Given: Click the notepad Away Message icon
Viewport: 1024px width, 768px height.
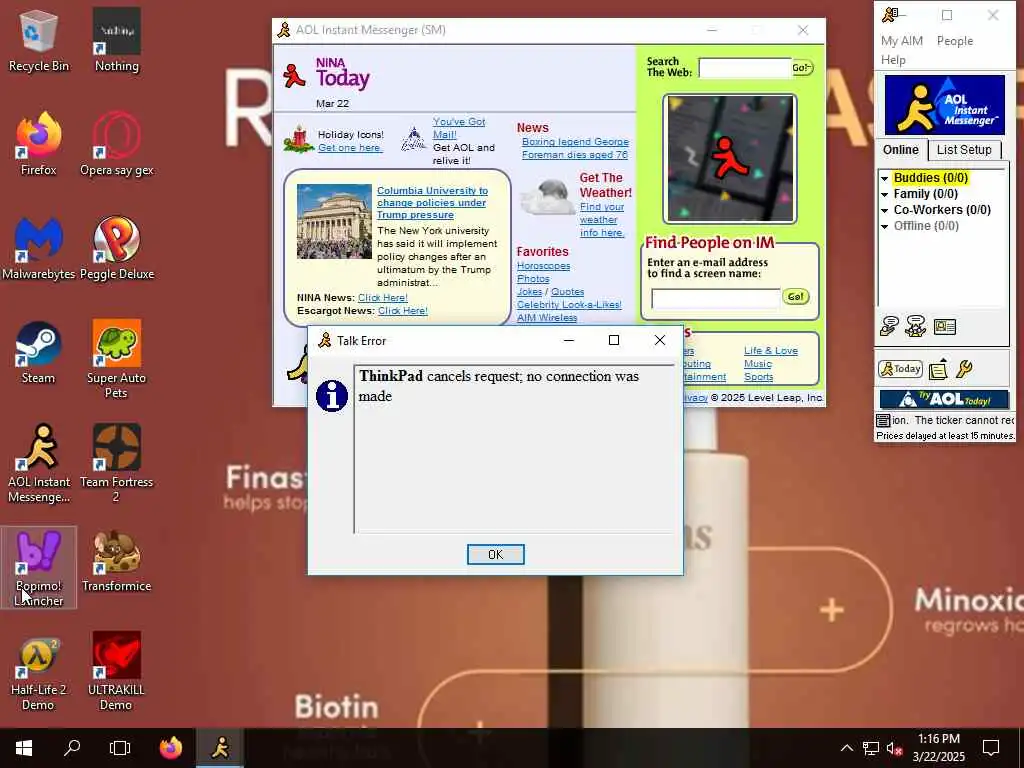Looking at the screenshot, I should [938, 369].
